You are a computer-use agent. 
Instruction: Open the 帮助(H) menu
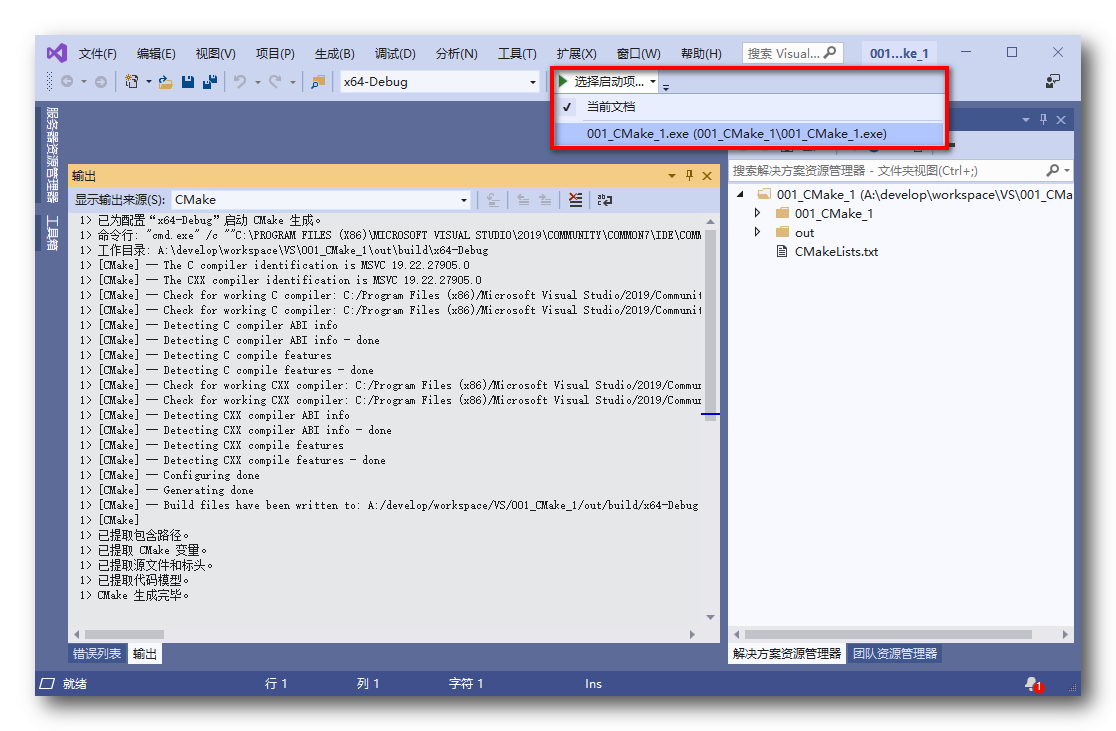point(701,53)
